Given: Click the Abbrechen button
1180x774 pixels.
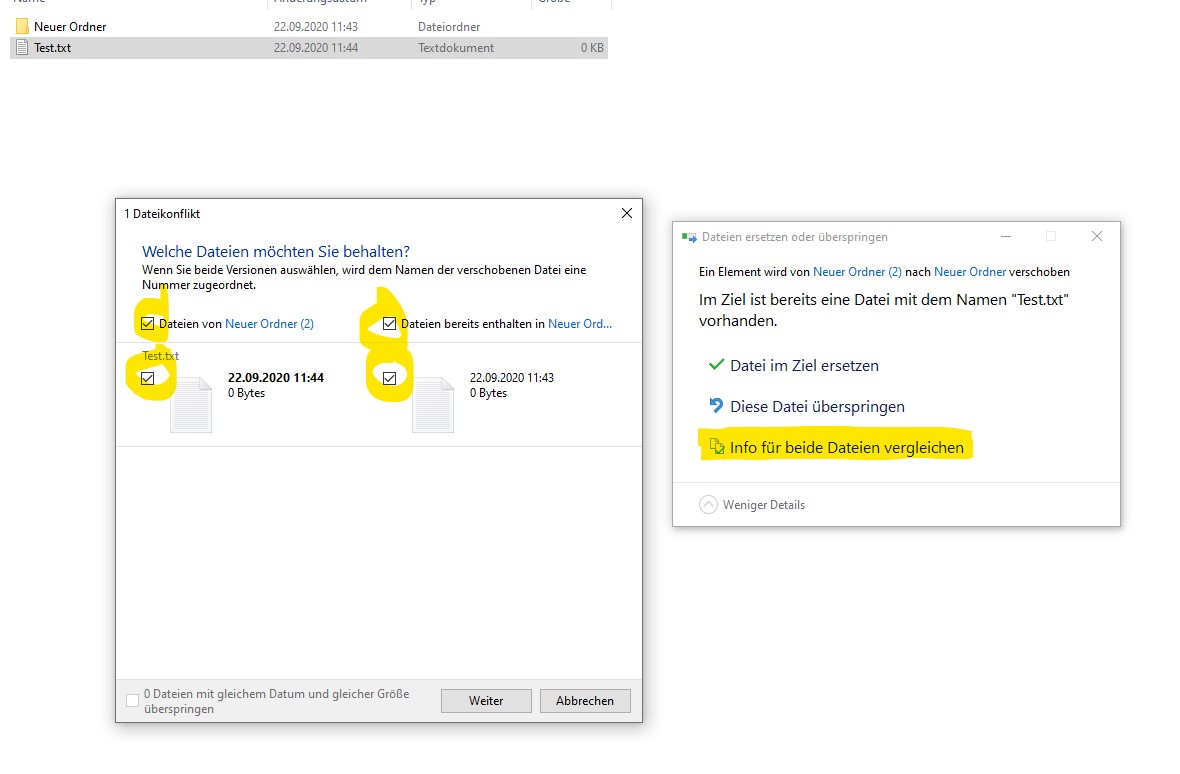Looking at the screenshot, I should coord(584,700).
